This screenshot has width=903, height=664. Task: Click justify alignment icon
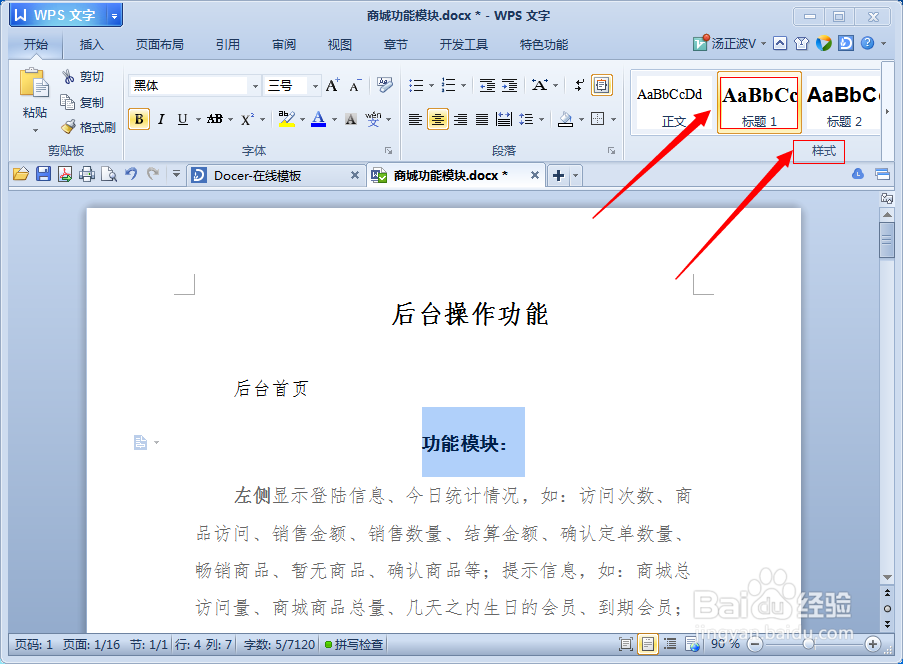click(x=482, y=120)
